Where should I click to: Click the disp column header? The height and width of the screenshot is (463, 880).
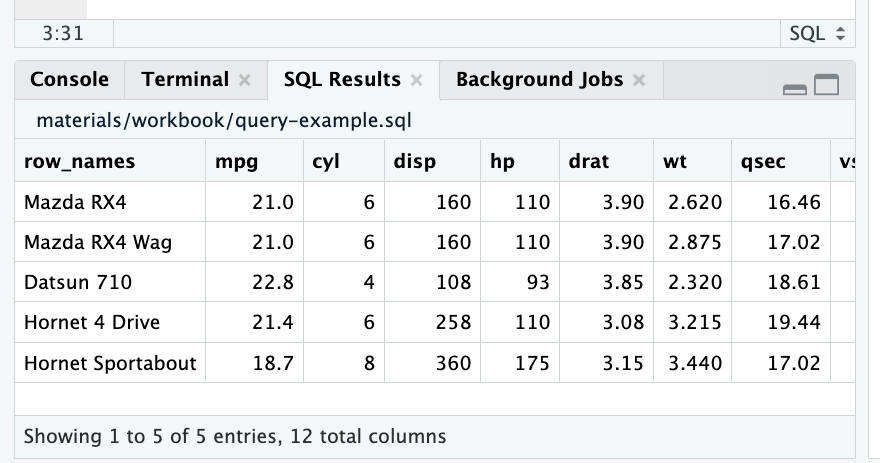coord(414,161)
